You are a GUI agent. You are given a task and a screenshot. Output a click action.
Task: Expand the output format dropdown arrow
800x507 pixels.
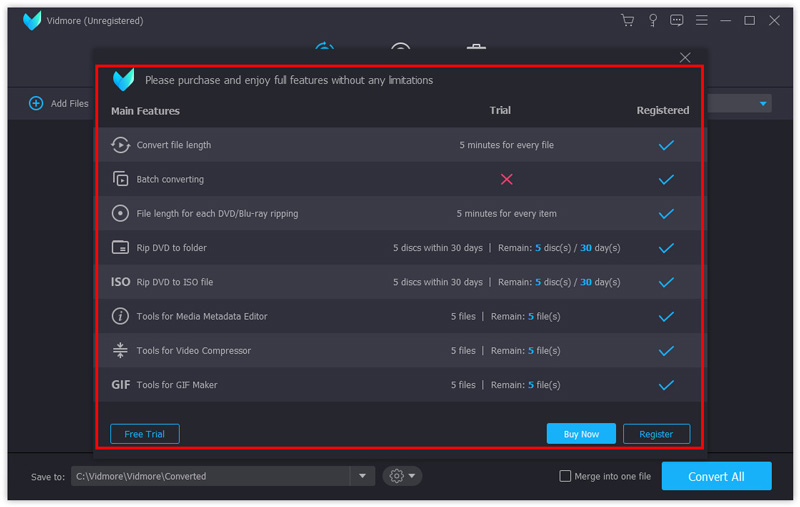tap(763, 103)
